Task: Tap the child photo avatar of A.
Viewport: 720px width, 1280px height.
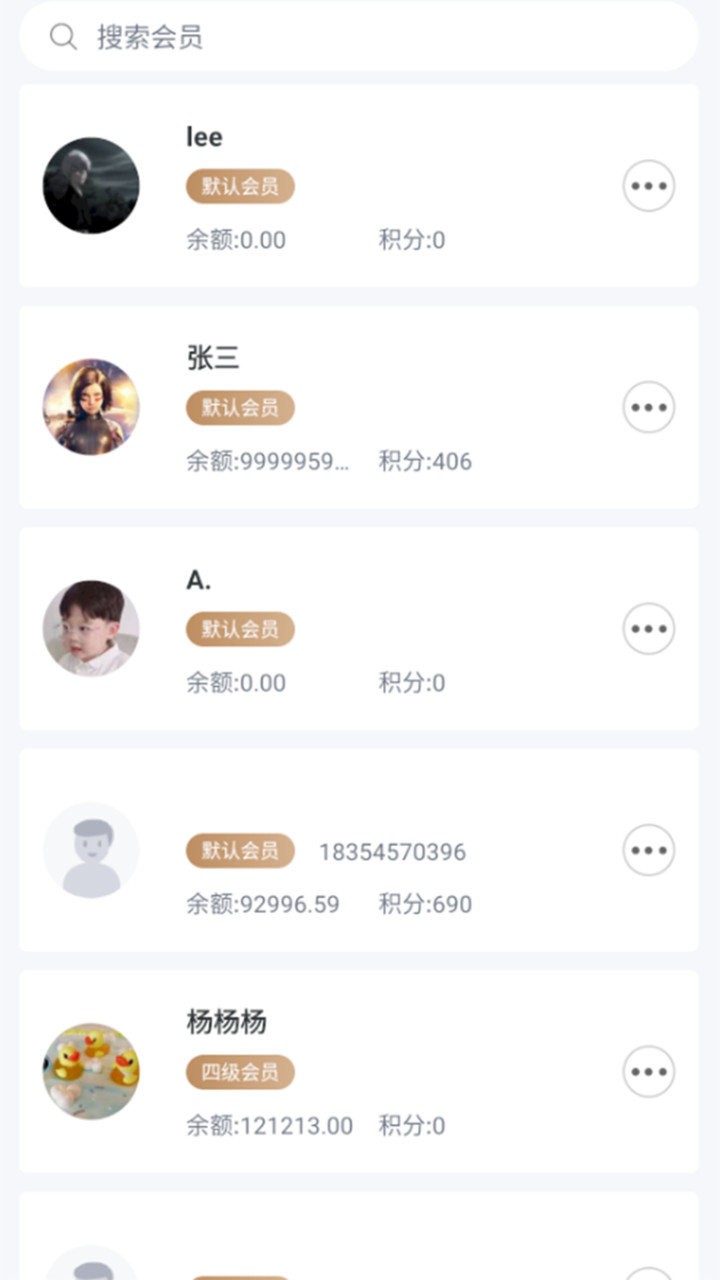Action: (91, 629)
